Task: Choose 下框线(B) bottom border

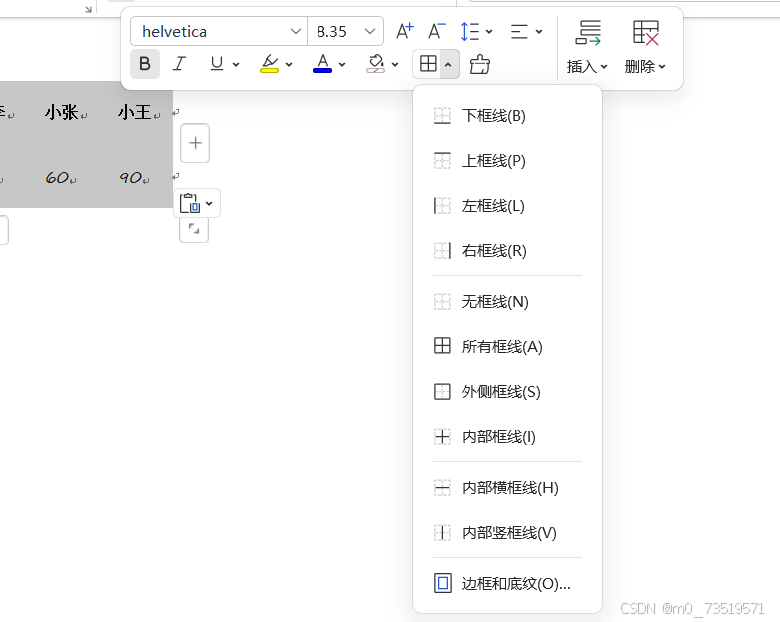Action: coord(507,116)
